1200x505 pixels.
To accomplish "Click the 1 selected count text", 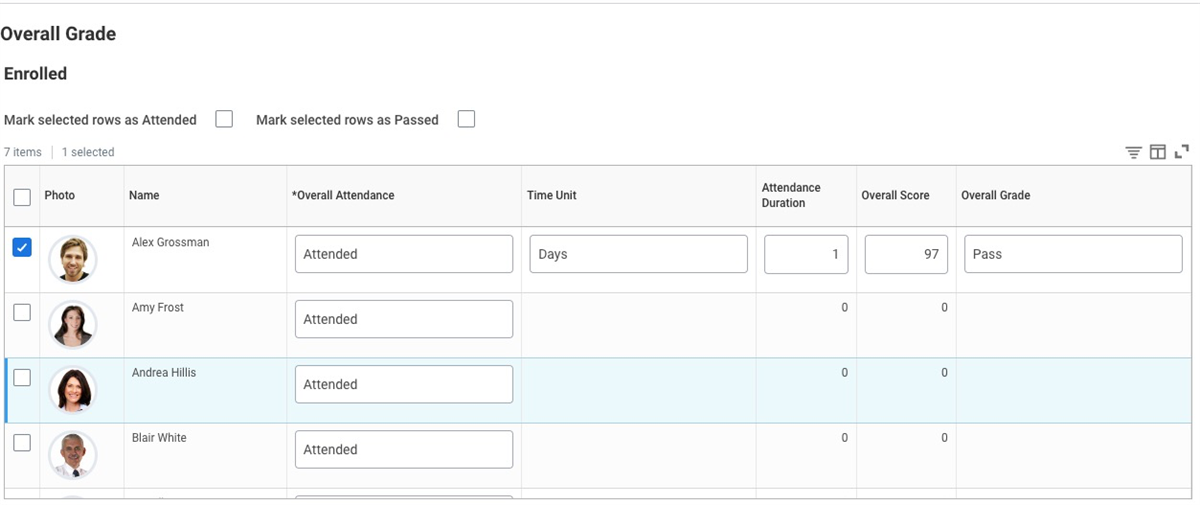I will pos(88,152).
